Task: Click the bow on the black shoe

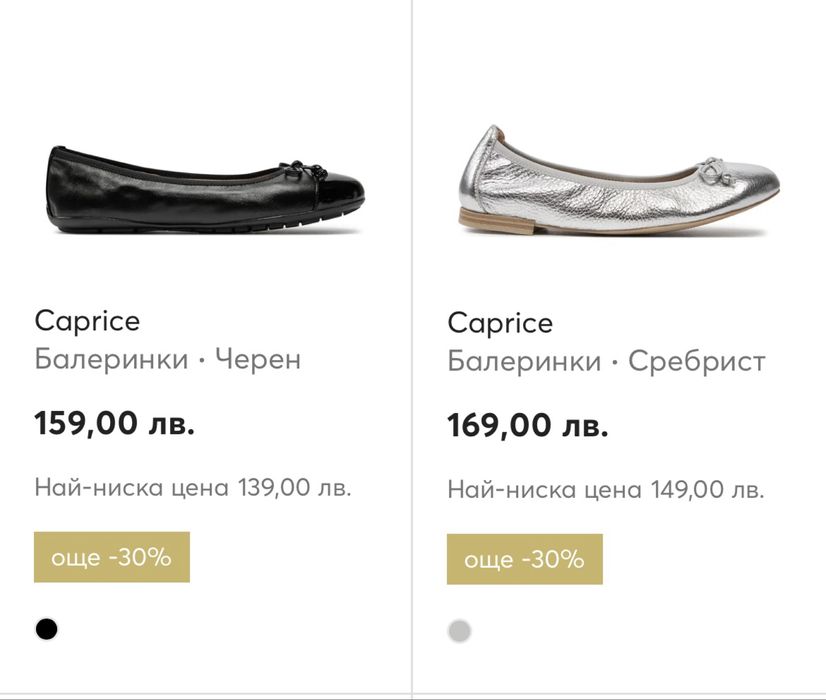Action: pyautogui.click(x=297, y=170)
